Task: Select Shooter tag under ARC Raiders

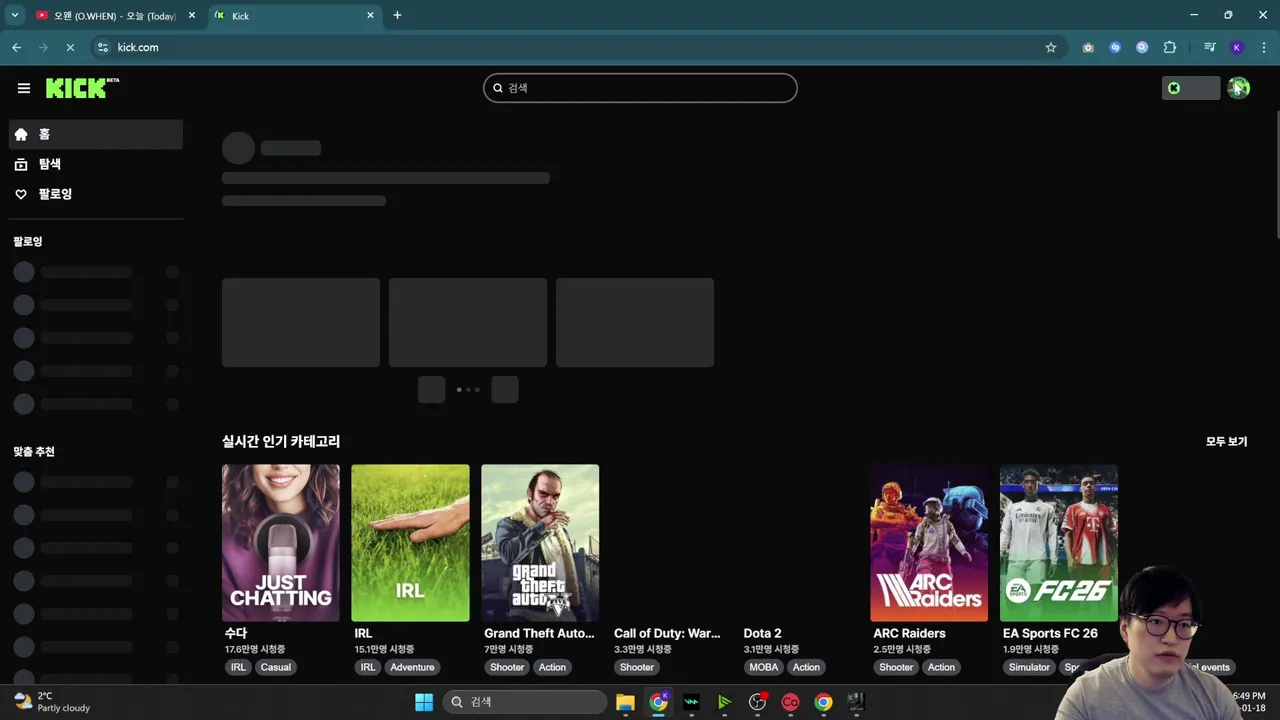Action: [x=896, y=667]
